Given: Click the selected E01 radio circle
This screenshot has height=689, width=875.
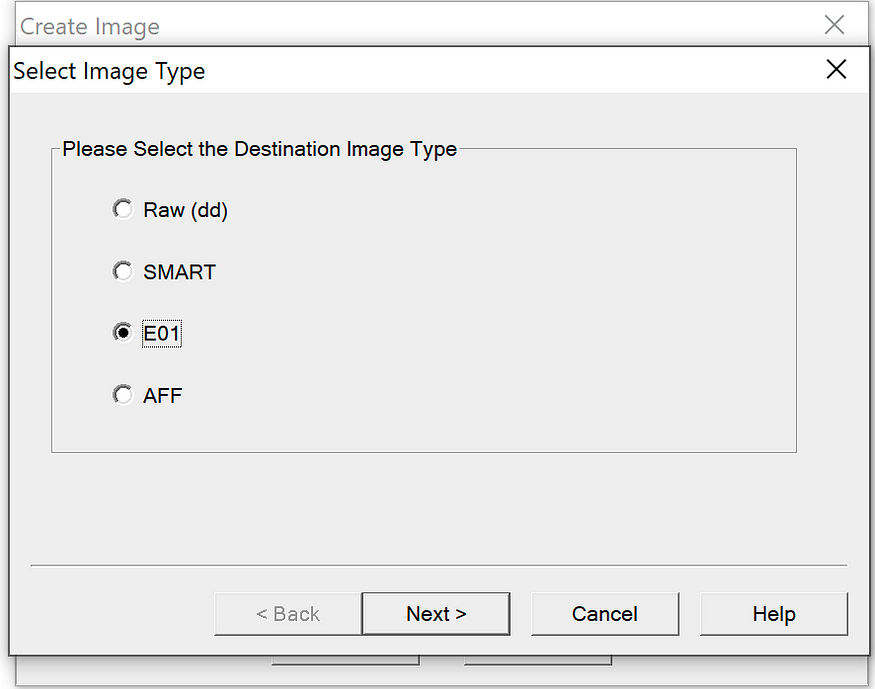Looking at the screenshot, I should (x=123, y=333).
